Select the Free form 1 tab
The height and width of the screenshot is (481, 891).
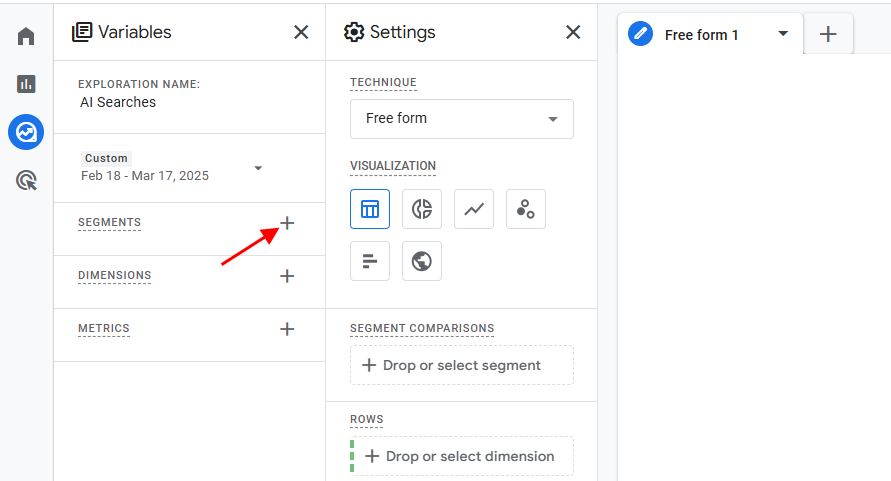(701, 35)
